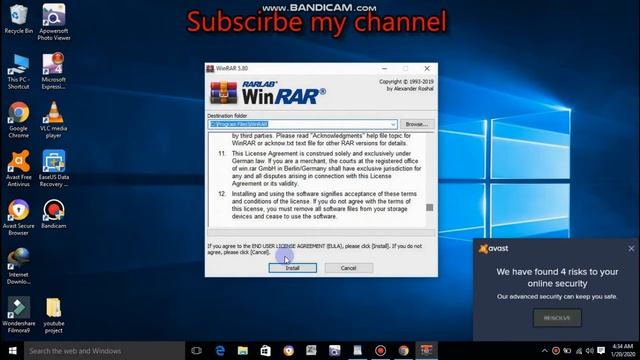
Task: Open the Microsoft Store taskbar icon
Action: 266,351
